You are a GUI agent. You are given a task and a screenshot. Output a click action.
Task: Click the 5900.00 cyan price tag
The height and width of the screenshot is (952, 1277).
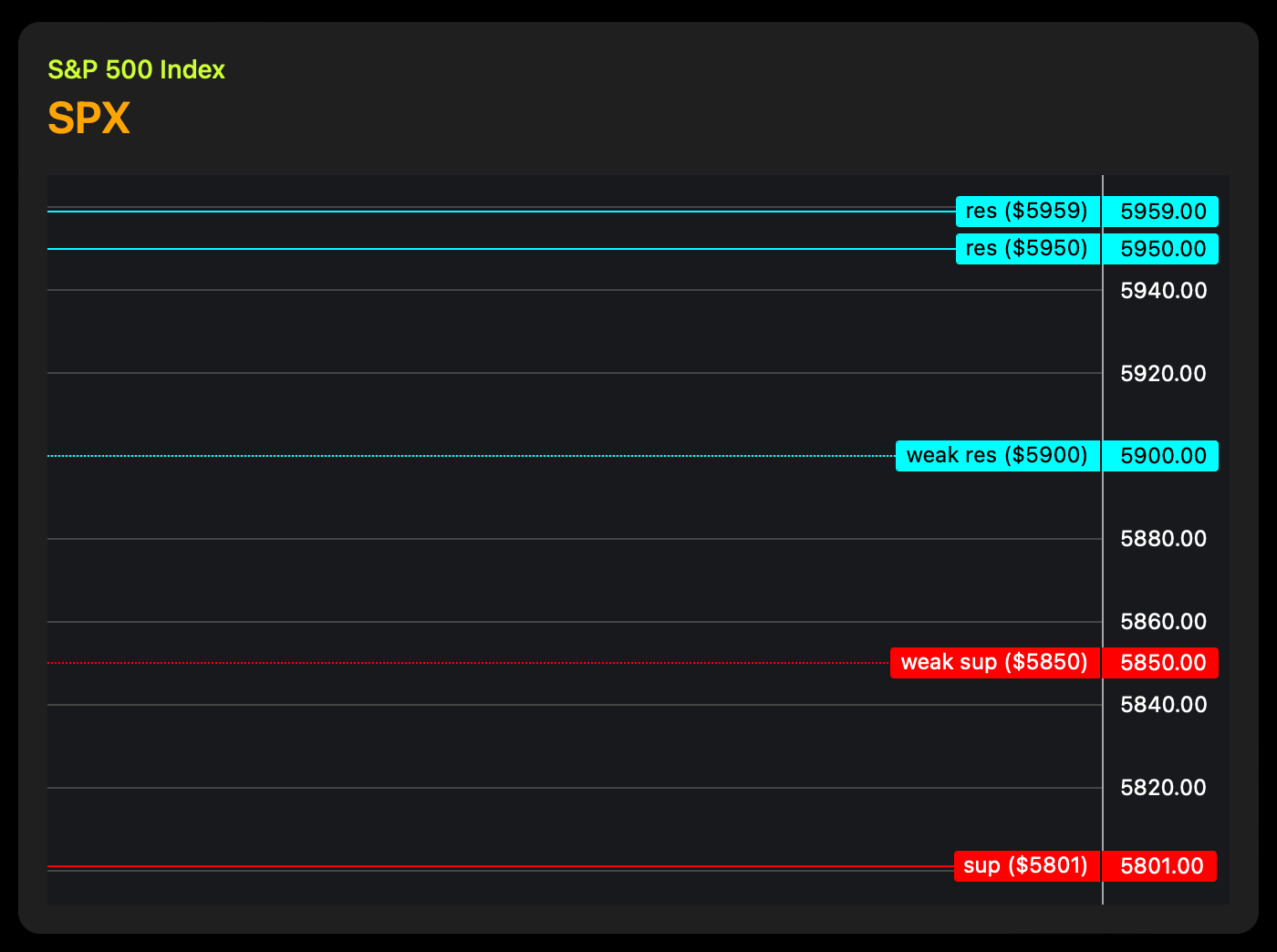1160,456
